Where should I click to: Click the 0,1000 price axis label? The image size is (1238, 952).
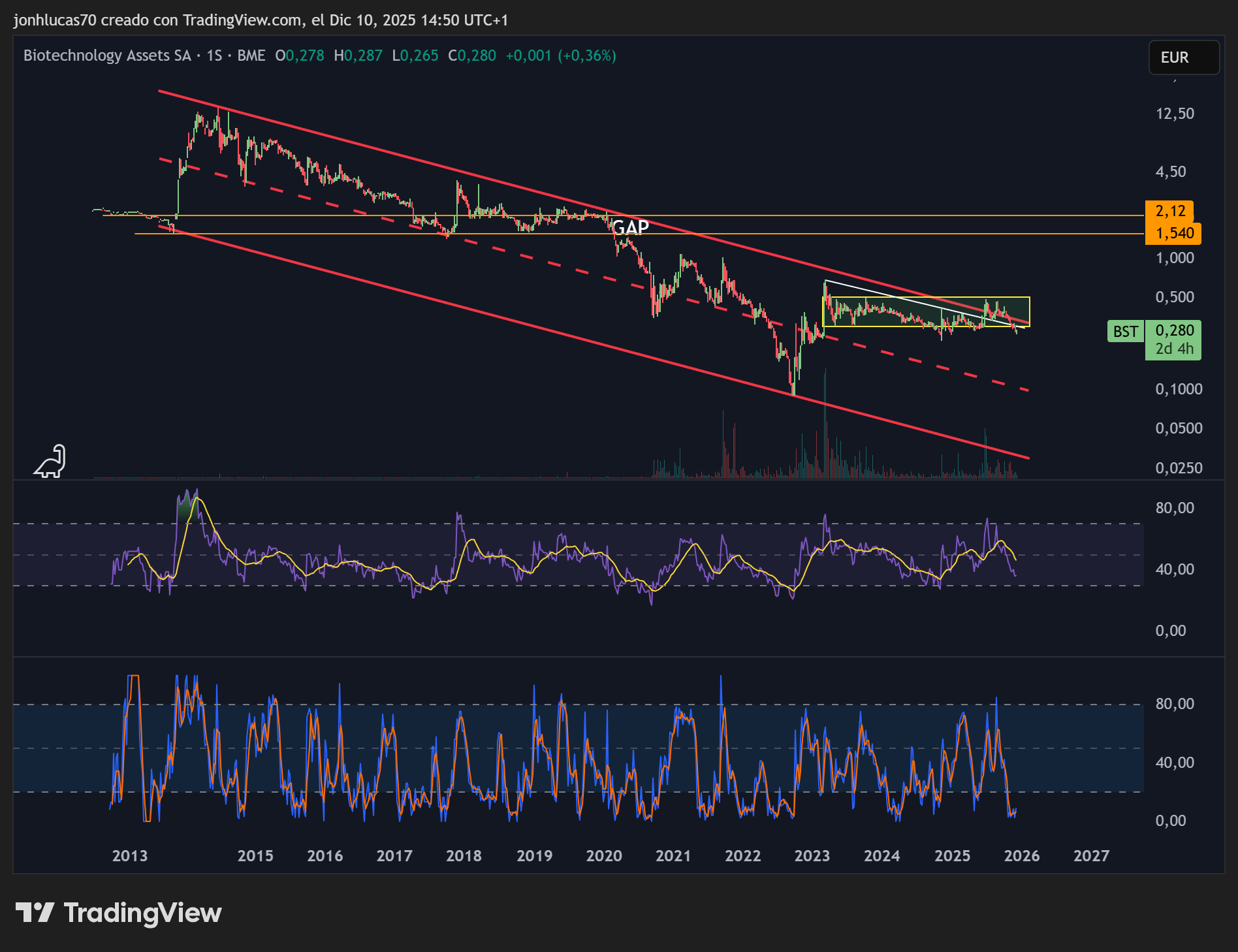click(x=1179, y=389)
